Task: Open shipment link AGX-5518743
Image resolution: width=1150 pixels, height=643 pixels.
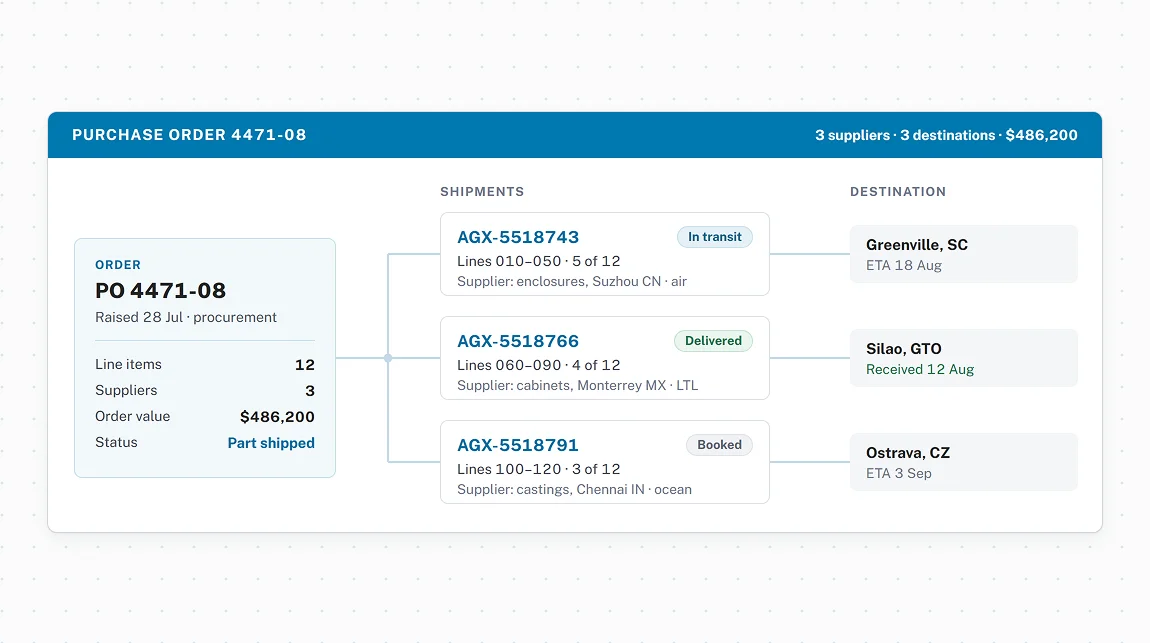Action: point(518,237)
